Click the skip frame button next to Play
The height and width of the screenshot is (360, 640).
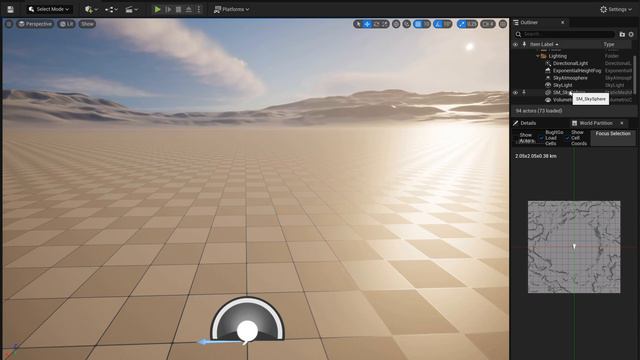pyautogui.click(x=168, y=9)
